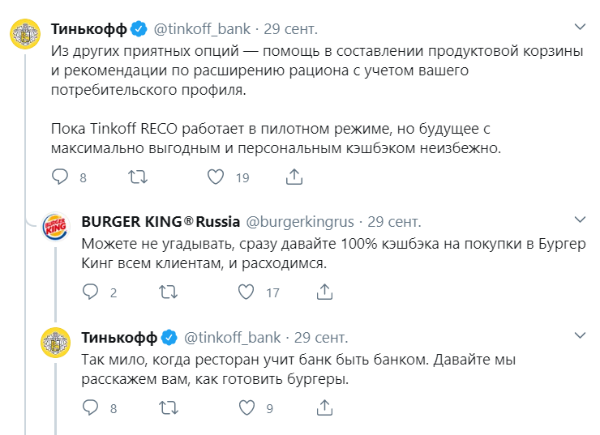The width and height of the screenshot is (600, 435).
Task: Click Tinkoff avatar on the first tweet
Action: click(x=27, y=31)
